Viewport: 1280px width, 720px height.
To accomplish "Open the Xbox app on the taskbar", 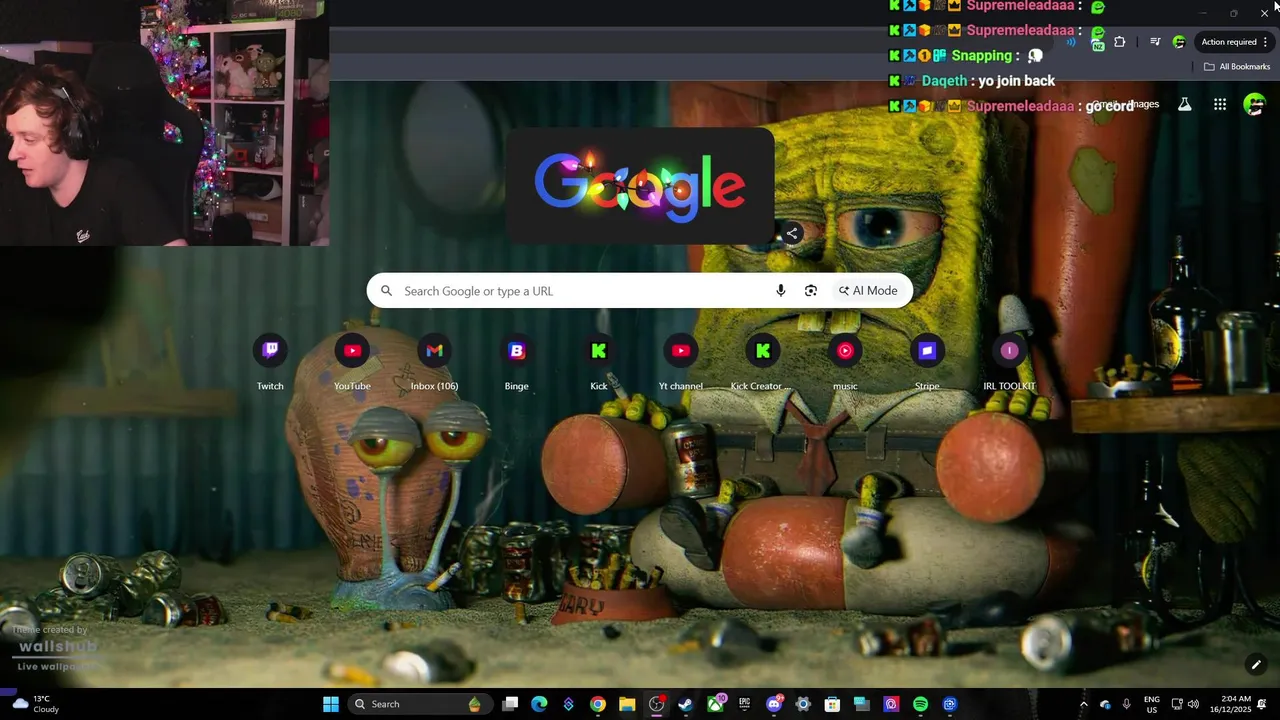I will pos(716,704).
